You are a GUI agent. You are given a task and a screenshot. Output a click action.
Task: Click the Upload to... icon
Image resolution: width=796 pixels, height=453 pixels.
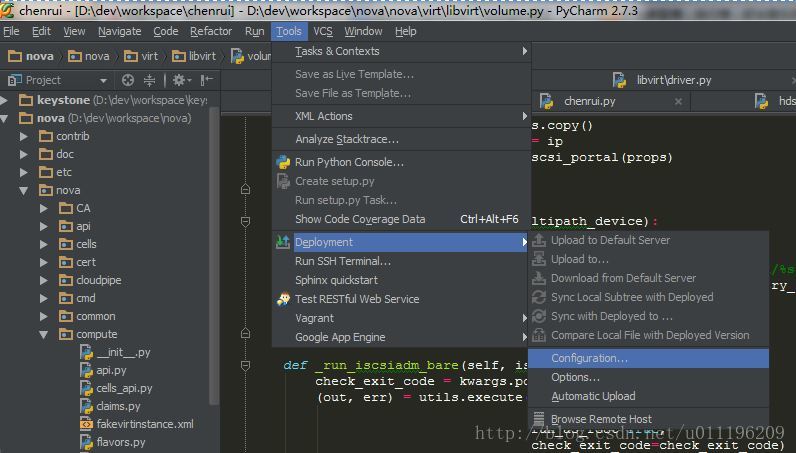tap(539, 259)
